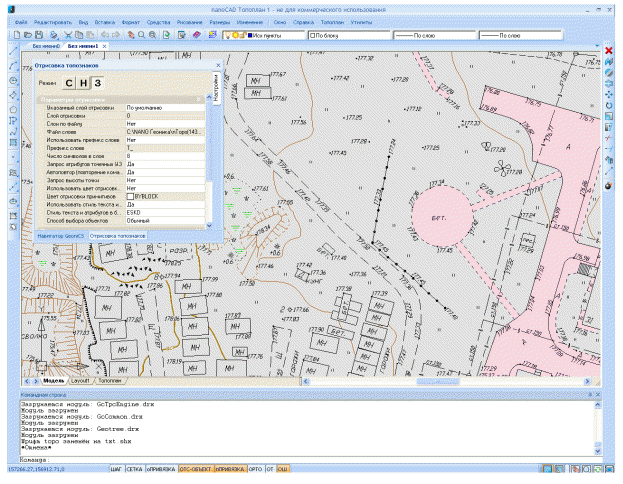Image resolution: width=623 pixels, height=484 pixels.
Task: Click the Zoom window magnifier icon
Action: pos(153,35)
